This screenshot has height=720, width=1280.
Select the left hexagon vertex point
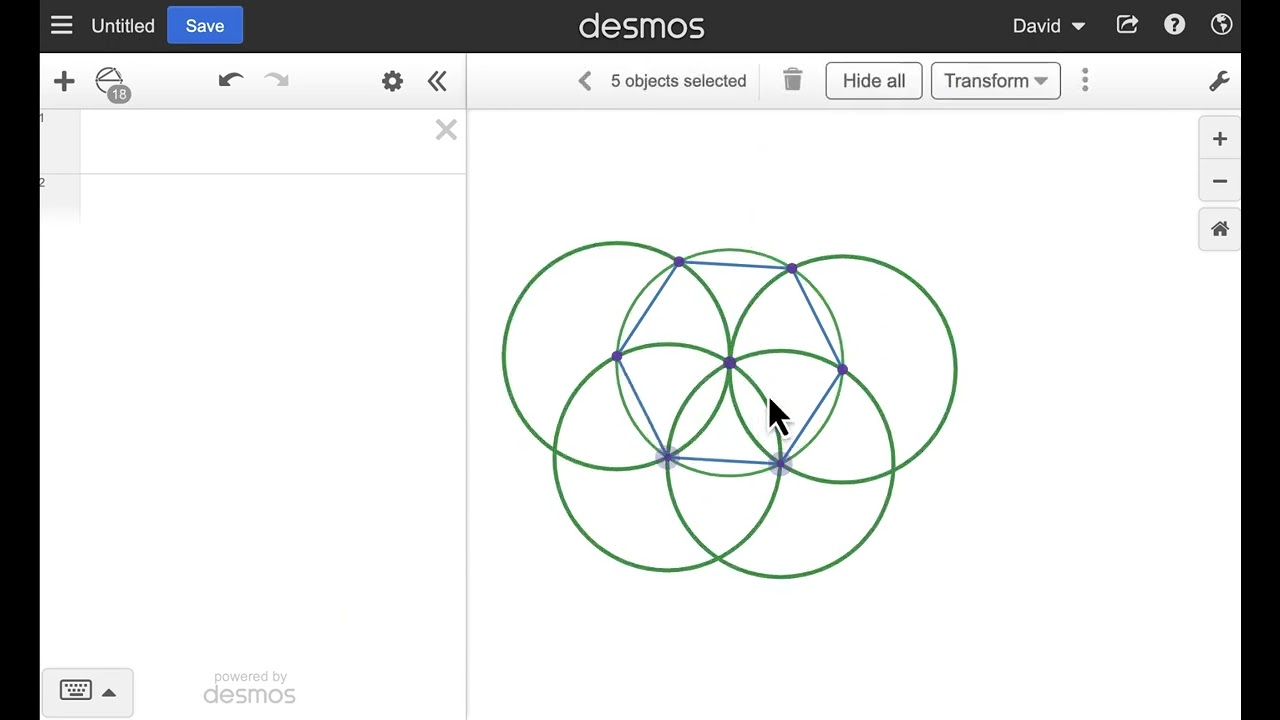click(617, 356)
